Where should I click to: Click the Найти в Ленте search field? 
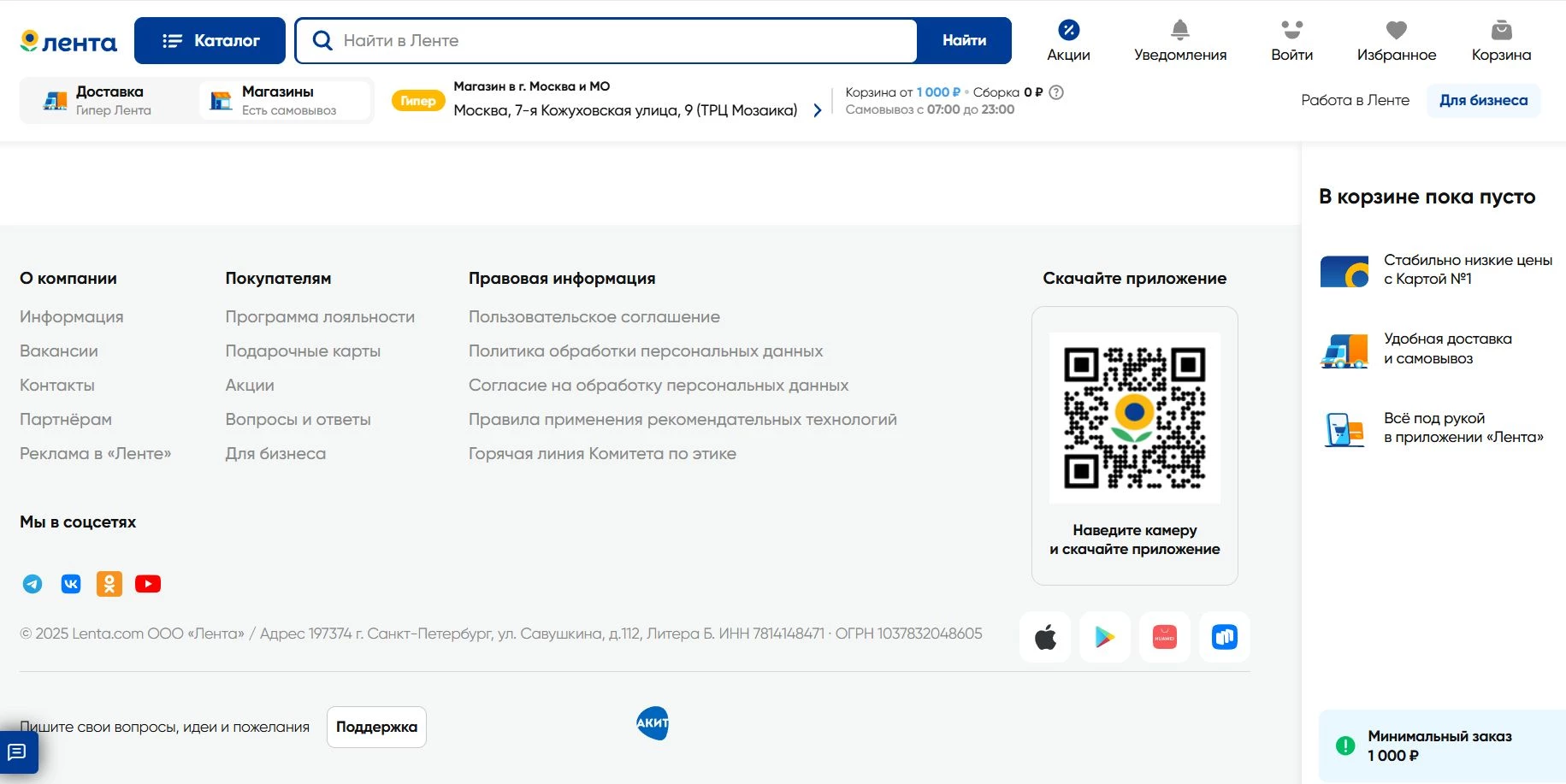(x=606, y=40)
